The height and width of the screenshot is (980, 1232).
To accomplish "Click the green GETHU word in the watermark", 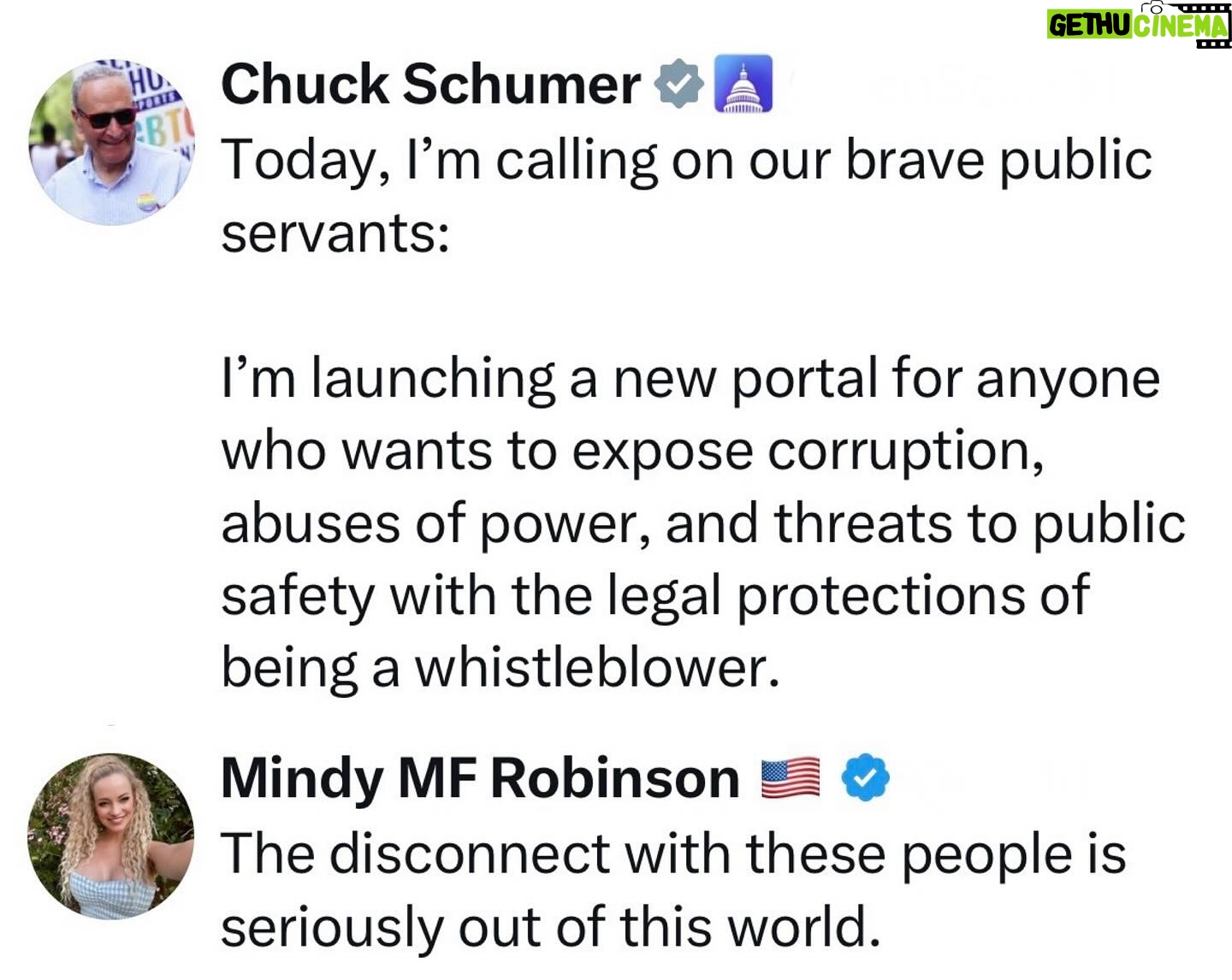I will 1089,26.
